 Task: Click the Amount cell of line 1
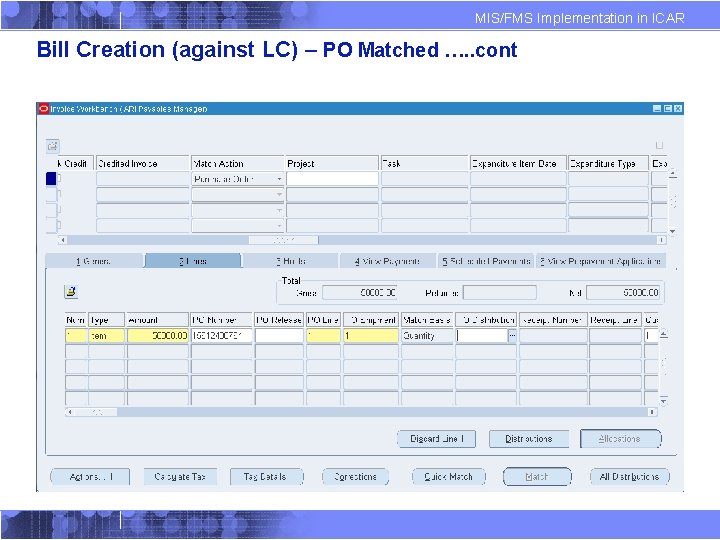pyautogui.click(x=158, y=336)
